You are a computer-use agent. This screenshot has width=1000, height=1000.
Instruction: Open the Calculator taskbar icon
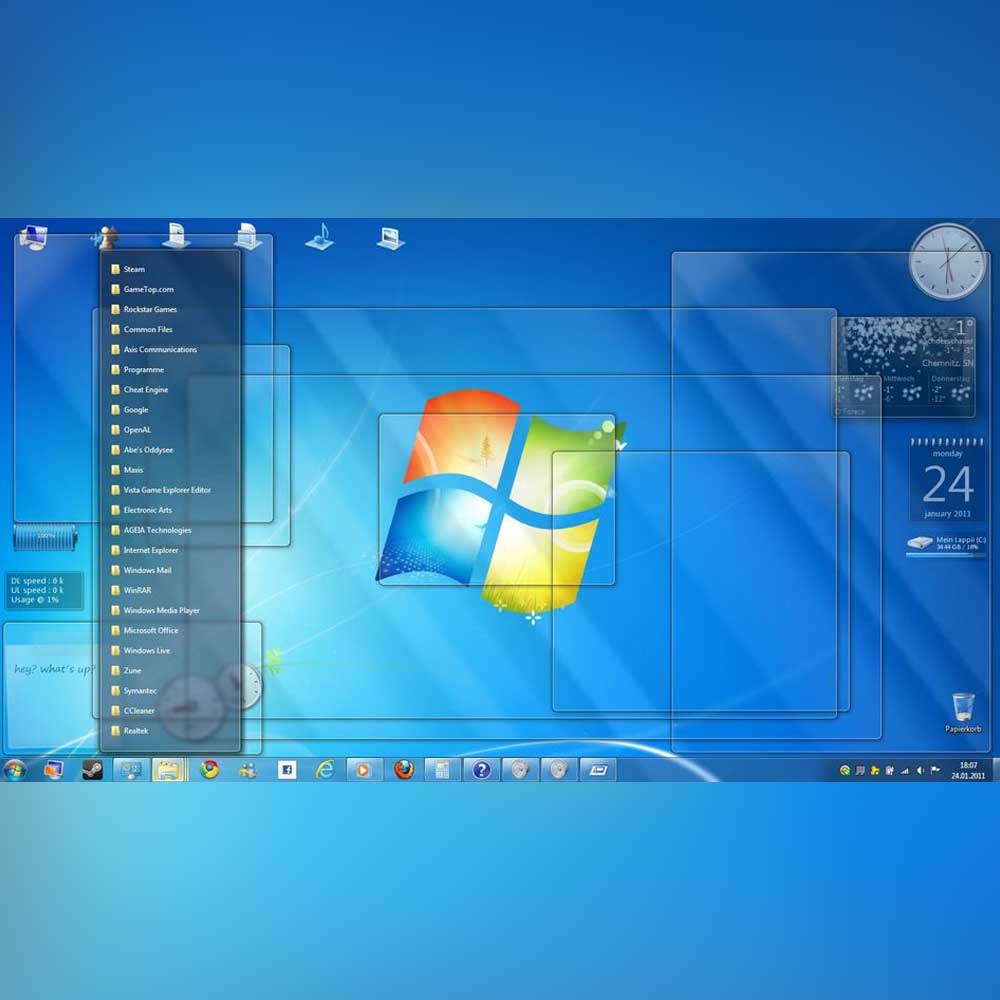(442, 770)
